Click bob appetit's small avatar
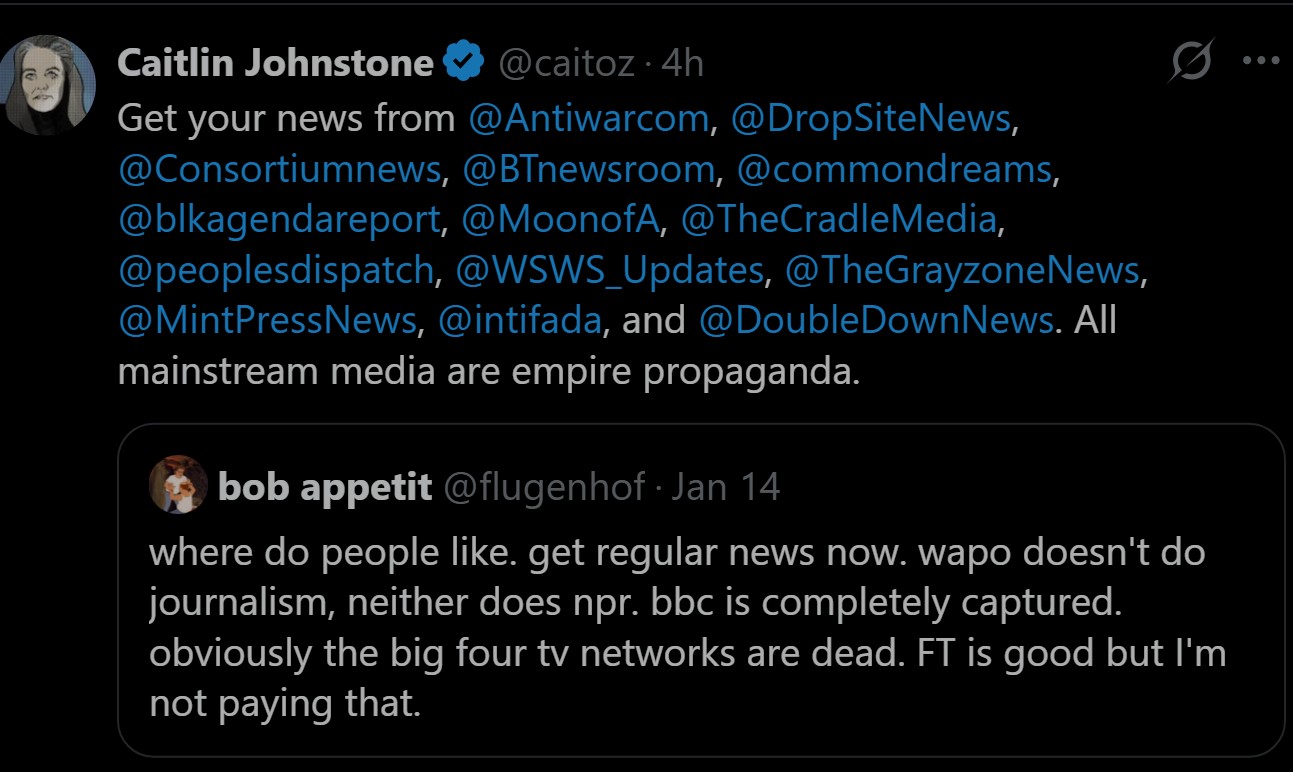 178,487
